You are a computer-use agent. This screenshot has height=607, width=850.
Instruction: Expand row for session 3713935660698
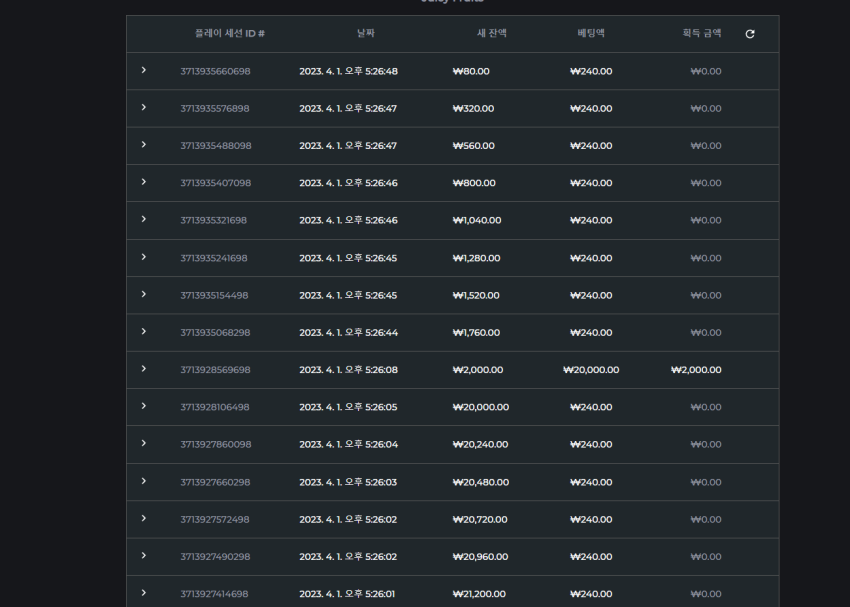pyautogui.click(x=144, y=70)
